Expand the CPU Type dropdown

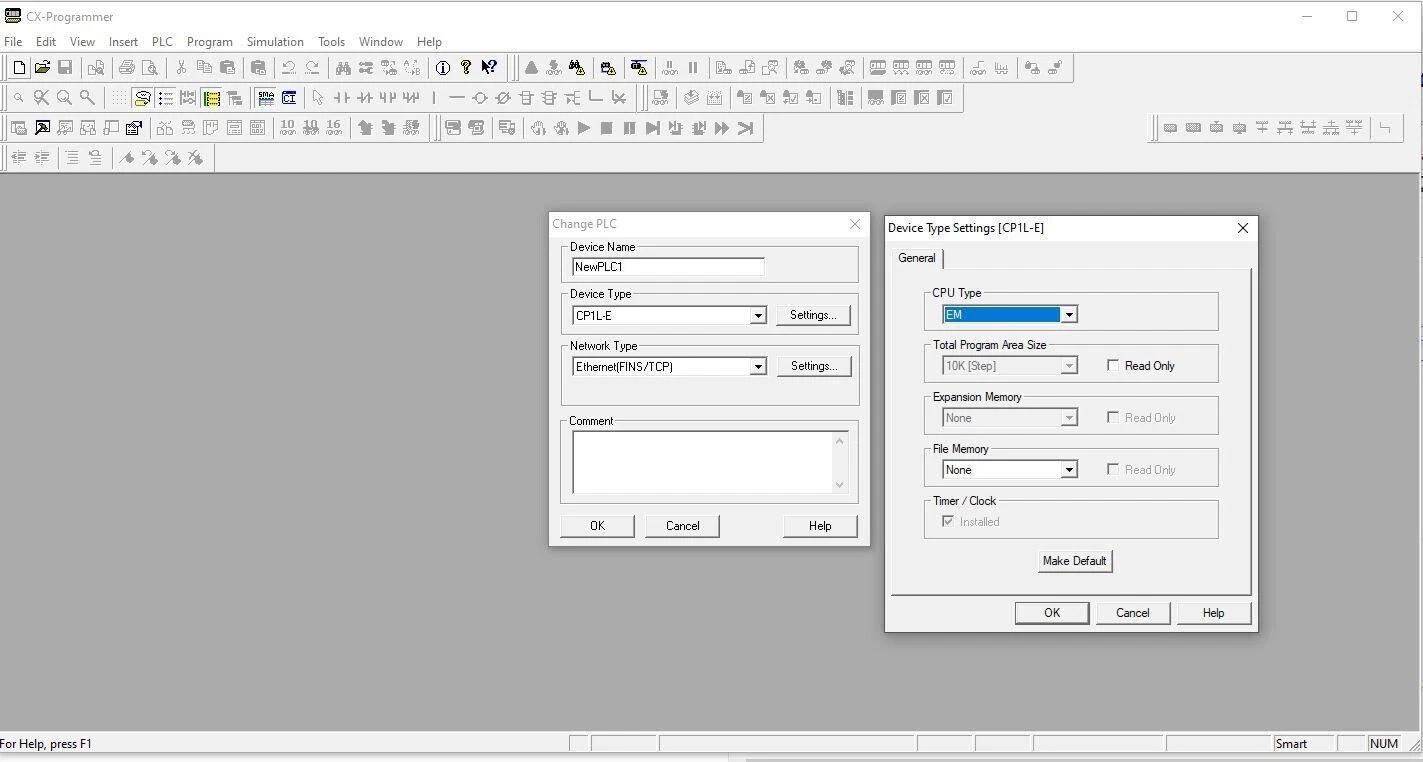(x=1069, y=315)
